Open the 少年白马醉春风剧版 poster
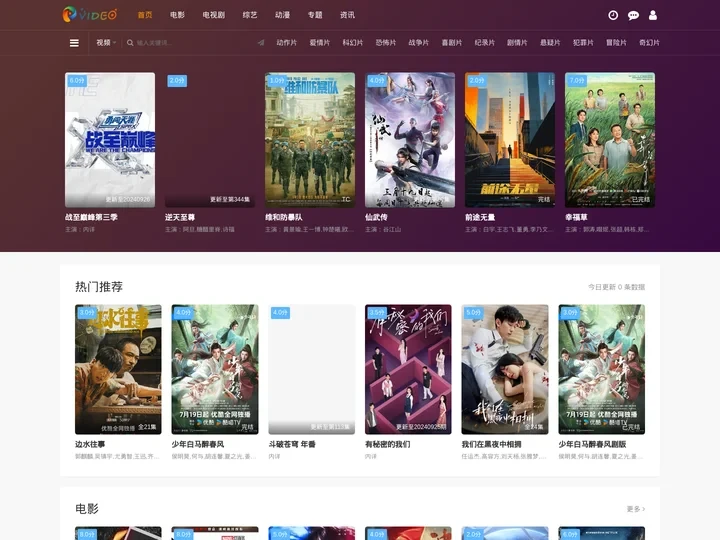This screenshot has width=720, height=540. point(602,369)
